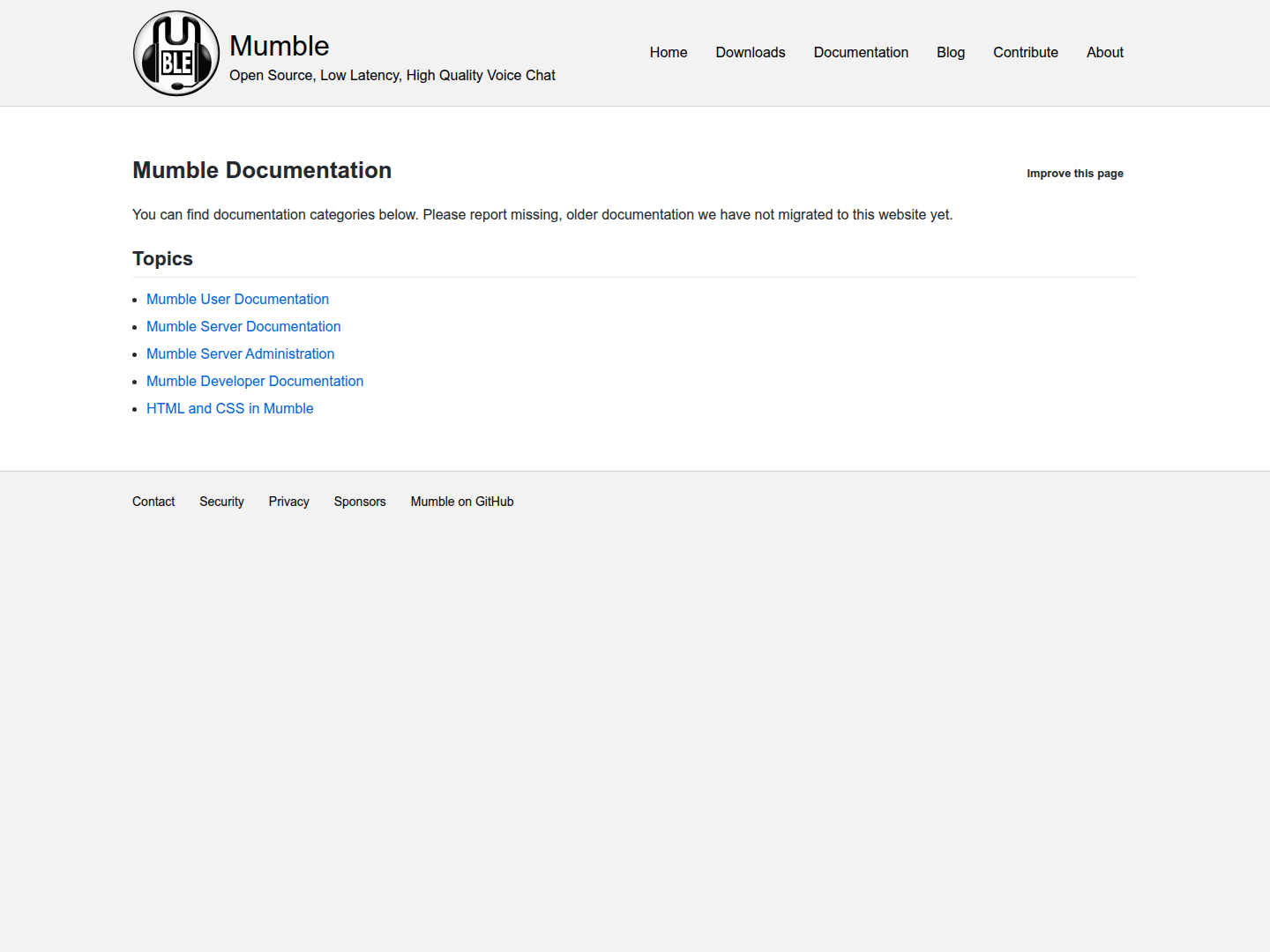Click the Improve this page link
Screen dimensions: 1270x952
1075,174
